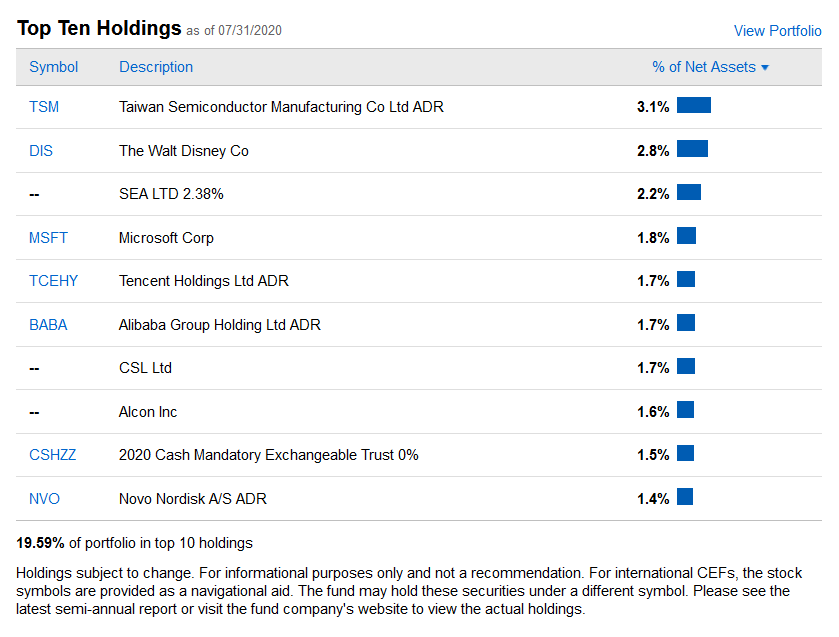Sort by % of Net Assets header
The image size is (839, 637).
pos(704,67)
